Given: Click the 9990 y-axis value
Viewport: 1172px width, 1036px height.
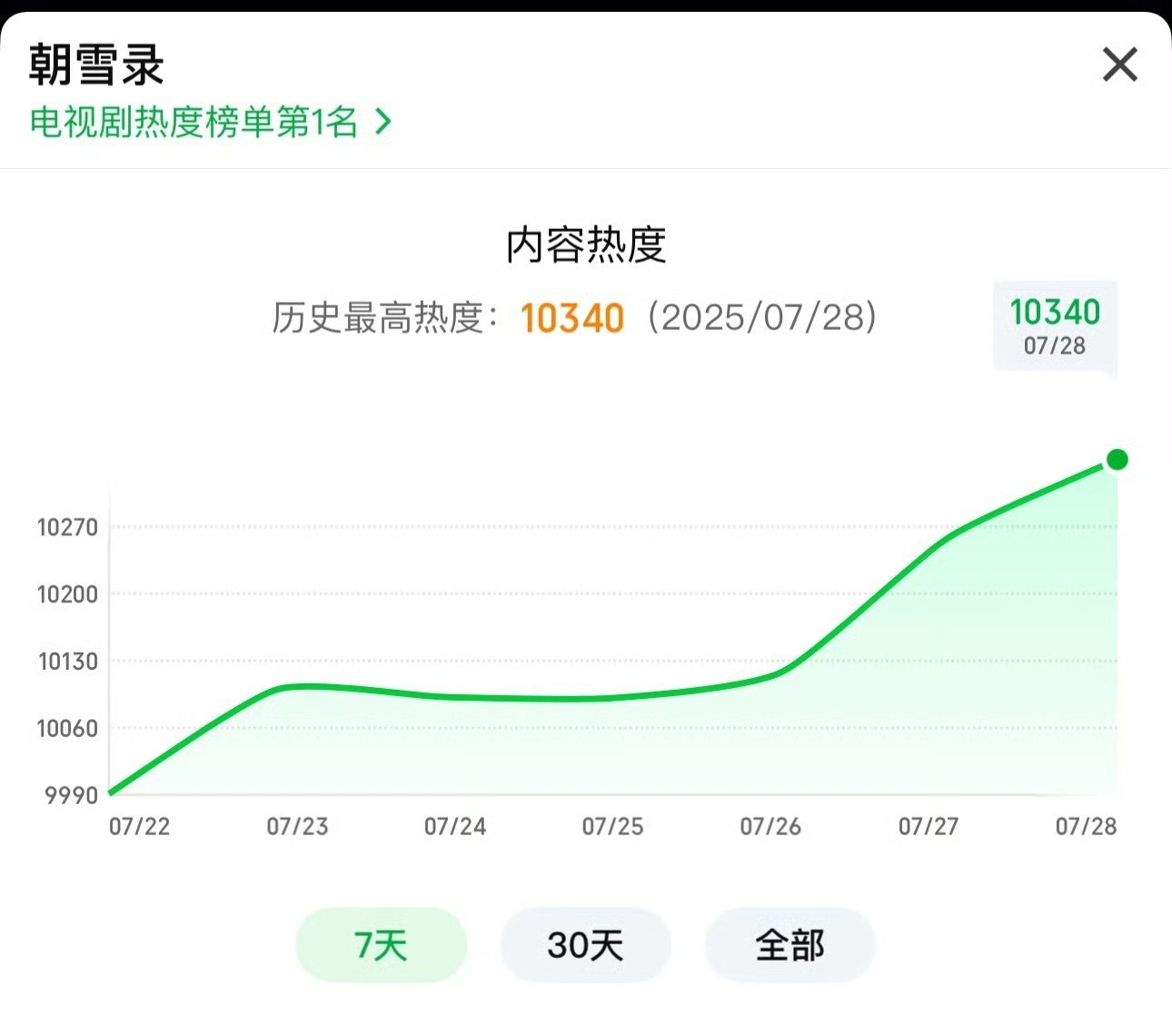Looking at the screenshot, I should 71,795.
